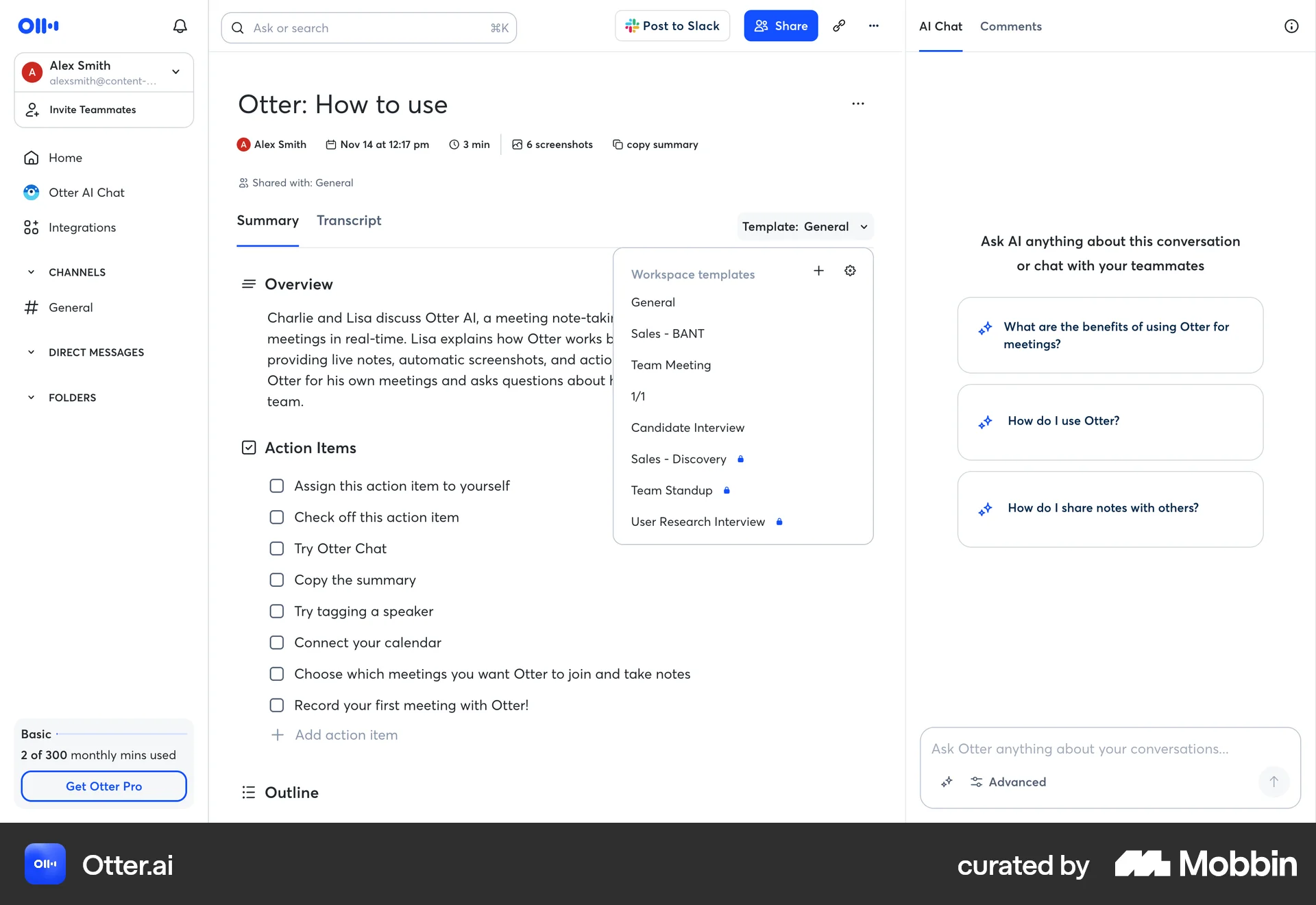
Task: Check the 'Try Otter Chat' item
Action: pyautogui.click(x=277, y=548)
